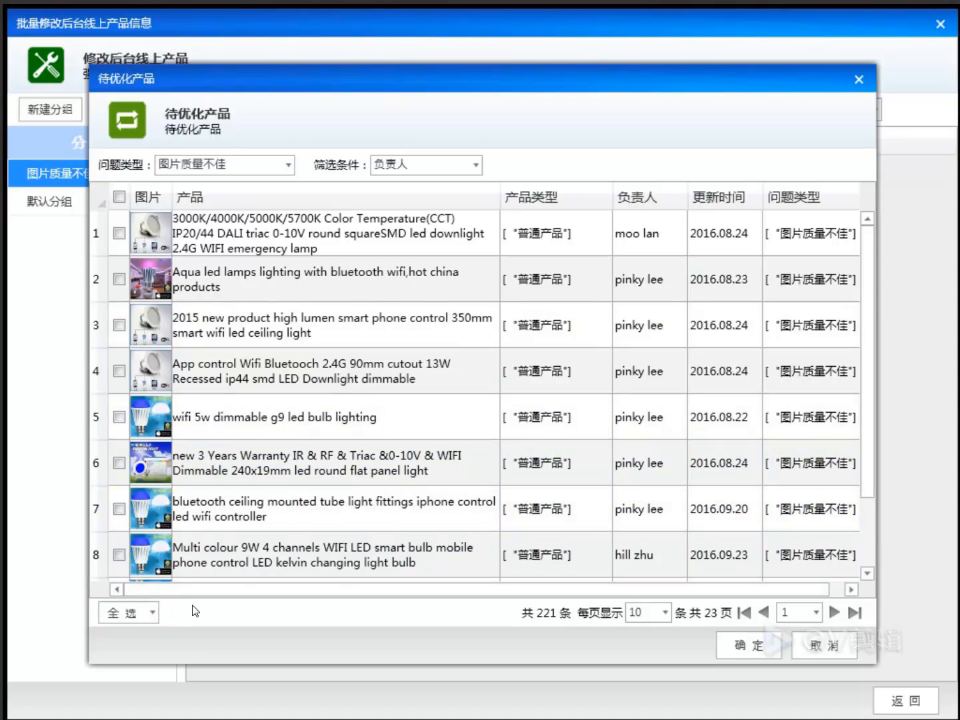This screenshot has height=720, width=960.
Task: Go to the first page icon
Action: tap(744, 612)
